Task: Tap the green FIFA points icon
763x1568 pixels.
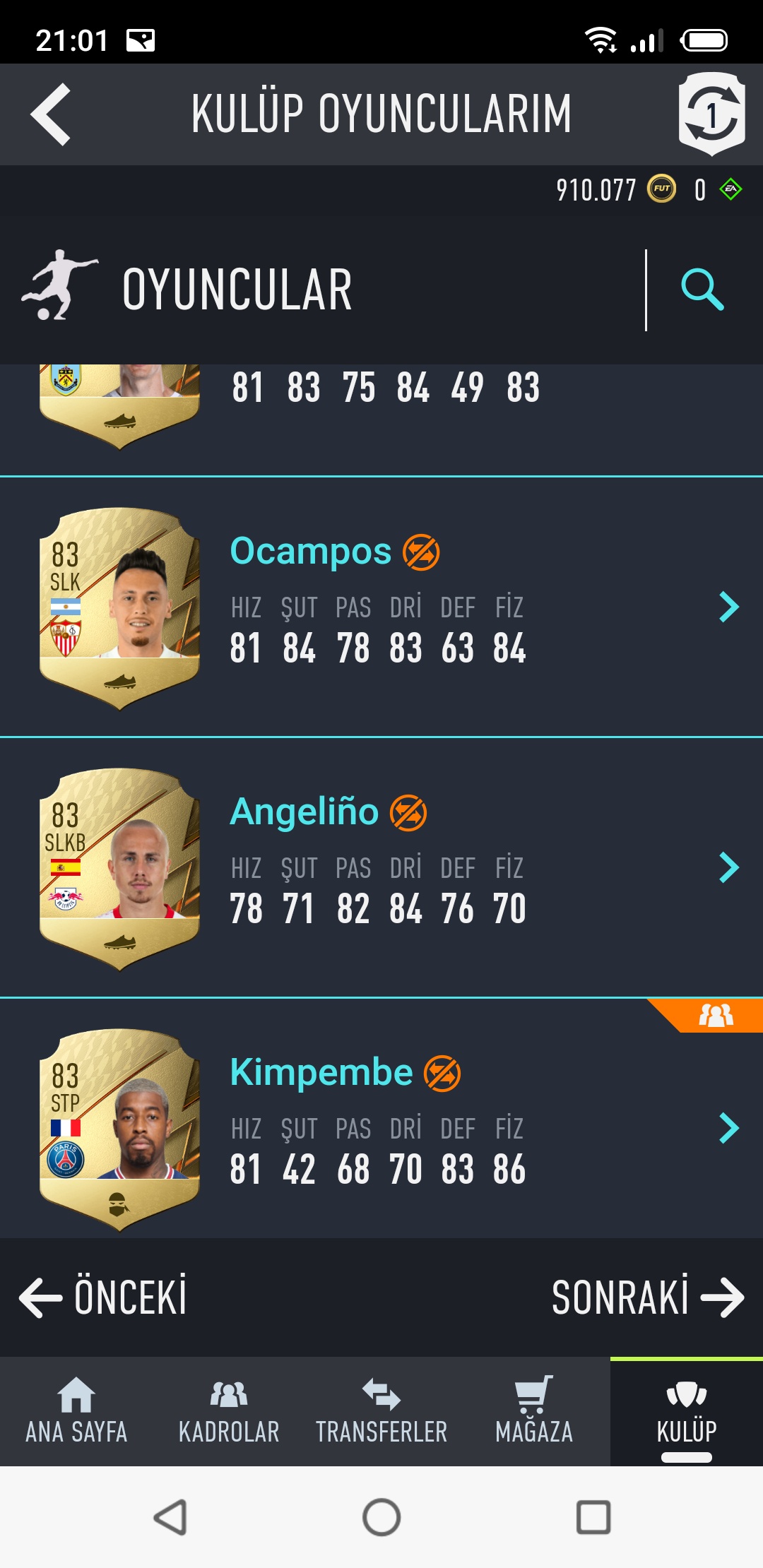Action: pyautogui.click(x=731, y=189)
